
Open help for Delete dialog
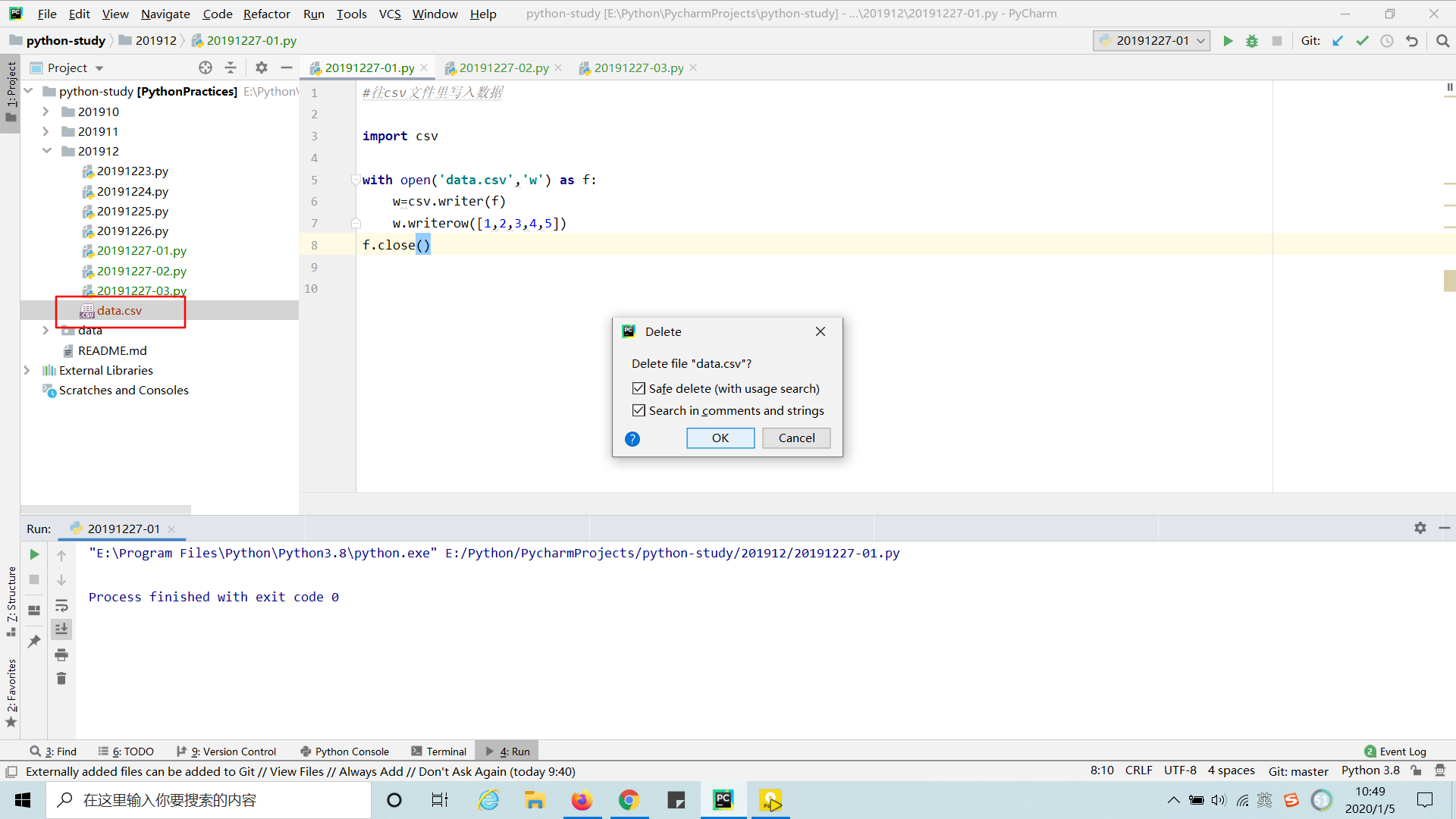point(632,439)
